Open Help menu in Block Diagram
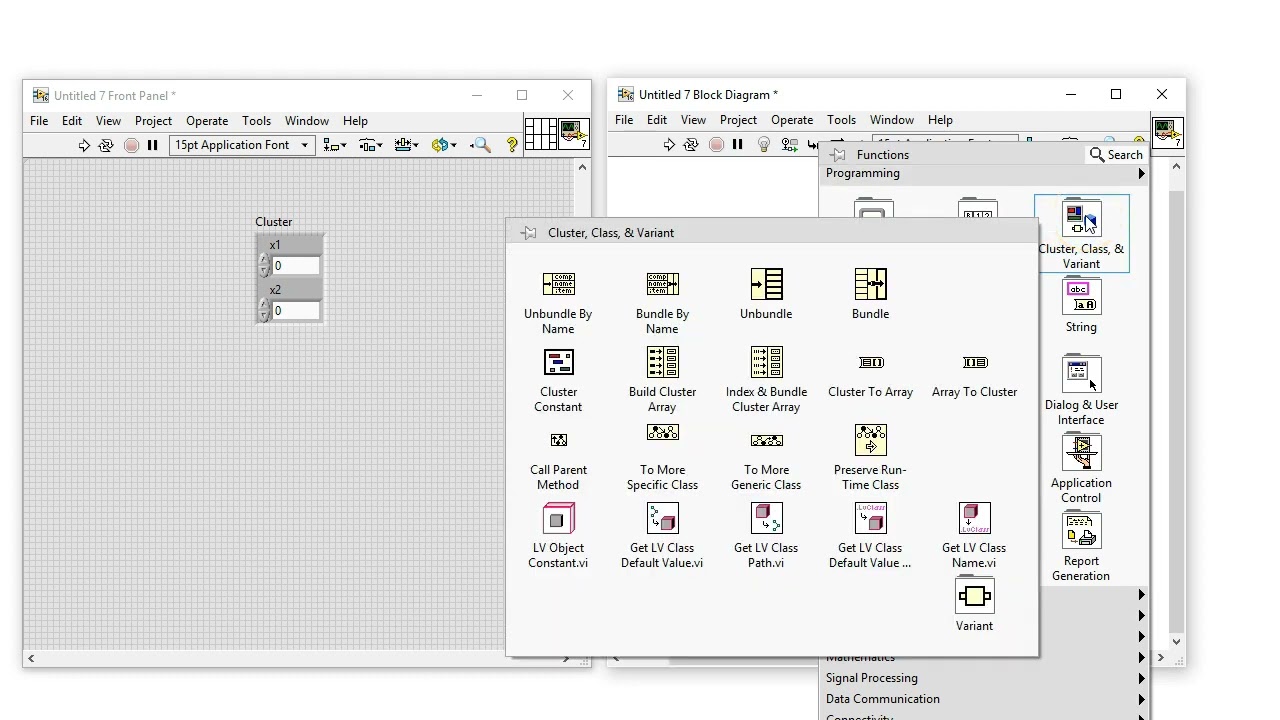The height and width of the screenshot is (720, 1280). [940, 120]
